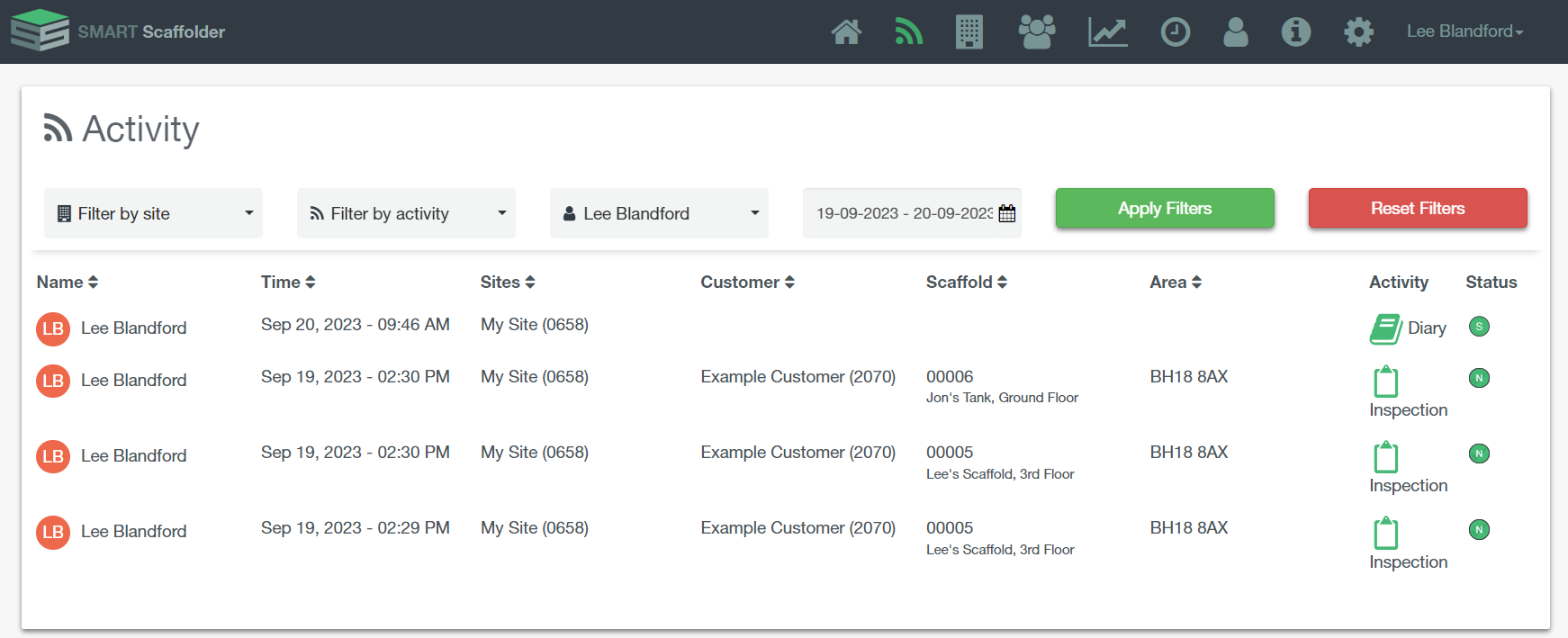Viewport: 1568px width, 638px height.
Task: Open the settings gear icon
Action: [1358, 32]
